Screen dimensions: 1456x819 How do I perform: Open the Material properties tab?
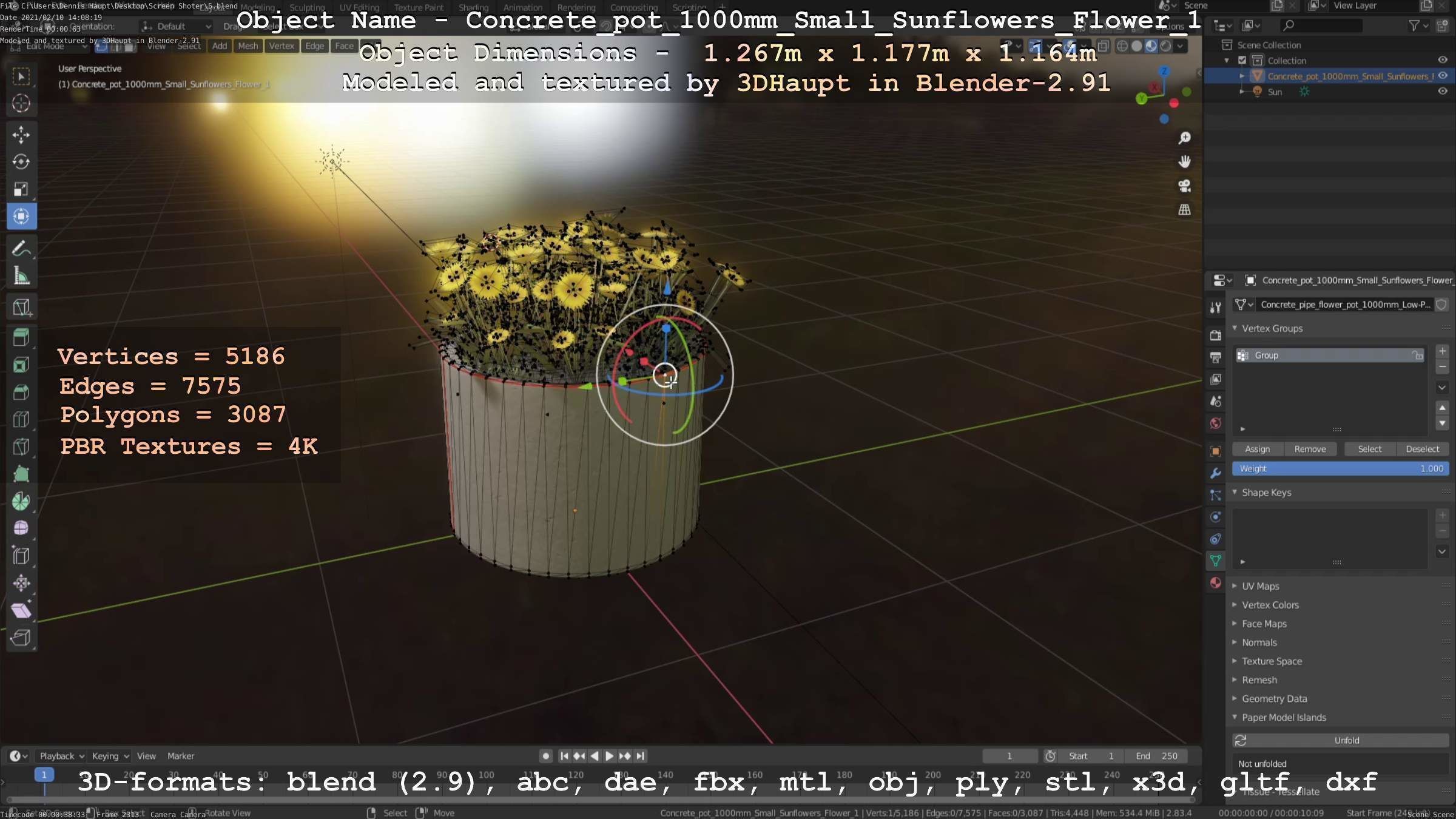(x=1216, y=583)
